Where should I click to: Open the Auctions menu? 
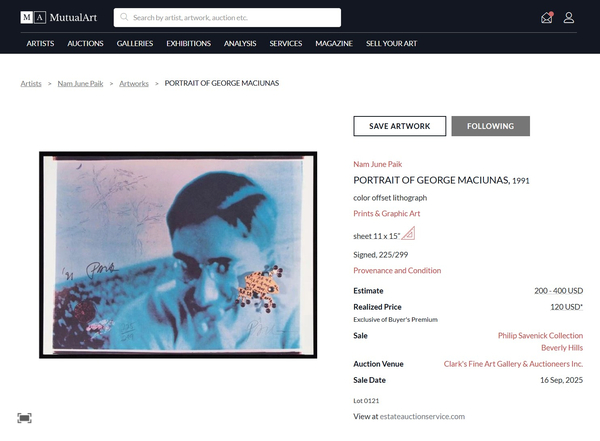tap(85, 44)
